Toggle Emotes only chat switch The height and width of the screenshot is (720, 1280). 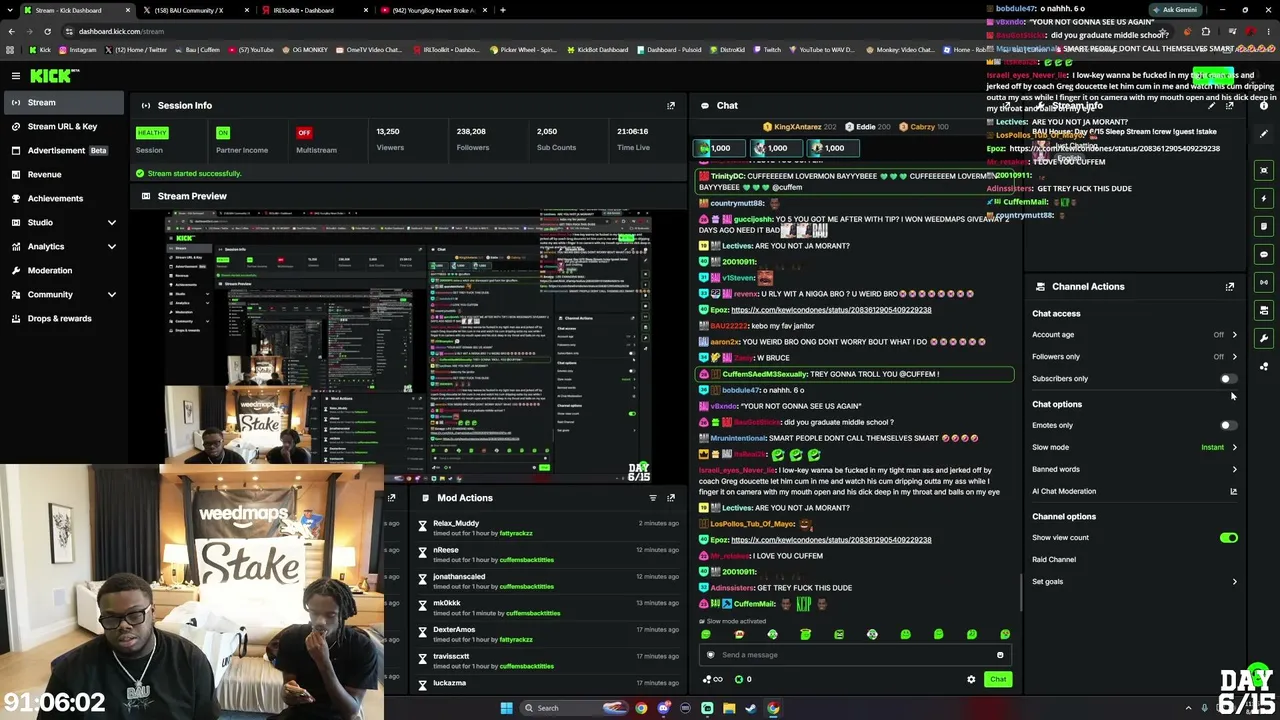[1228, 425]
